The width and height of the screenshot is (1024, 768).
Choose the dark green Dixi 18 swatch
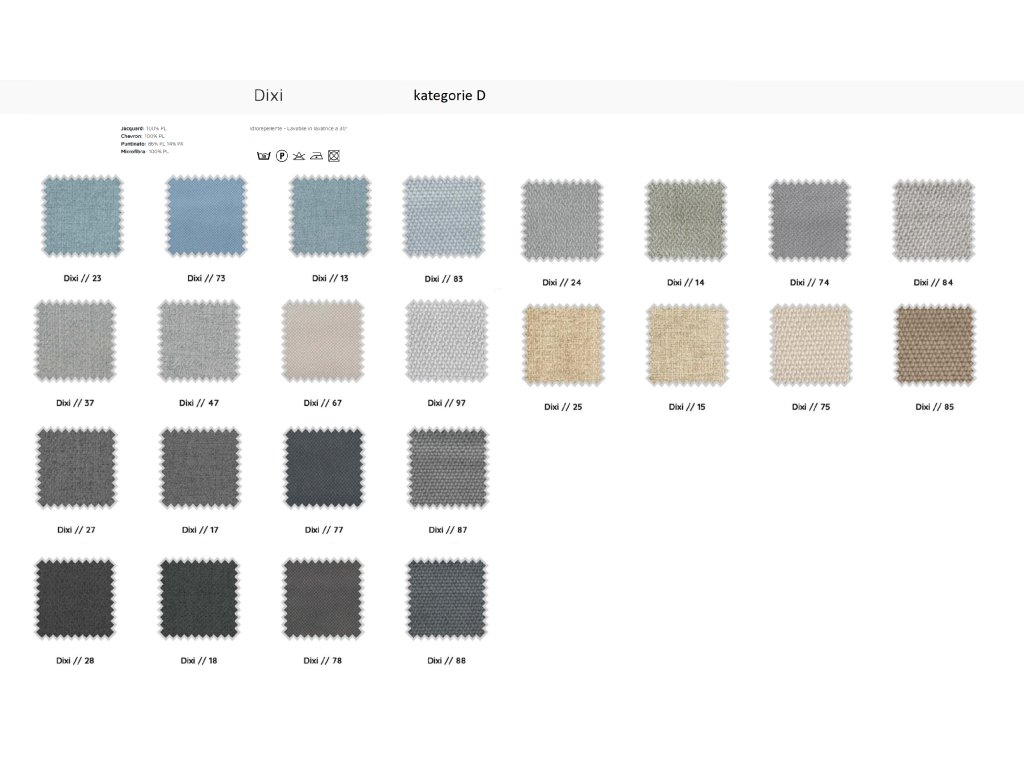point(199,599)
